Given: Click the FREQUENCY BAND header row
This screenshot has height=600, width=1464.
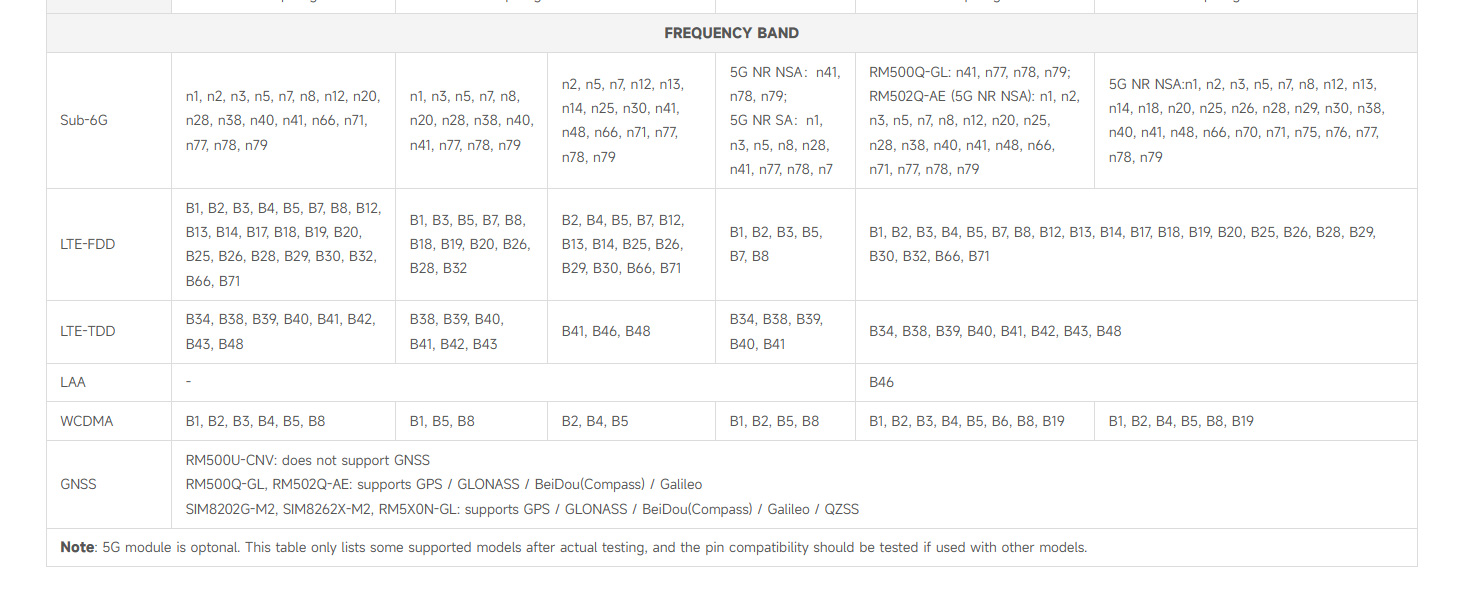Looking at the screenshot, I should (731, 33).
